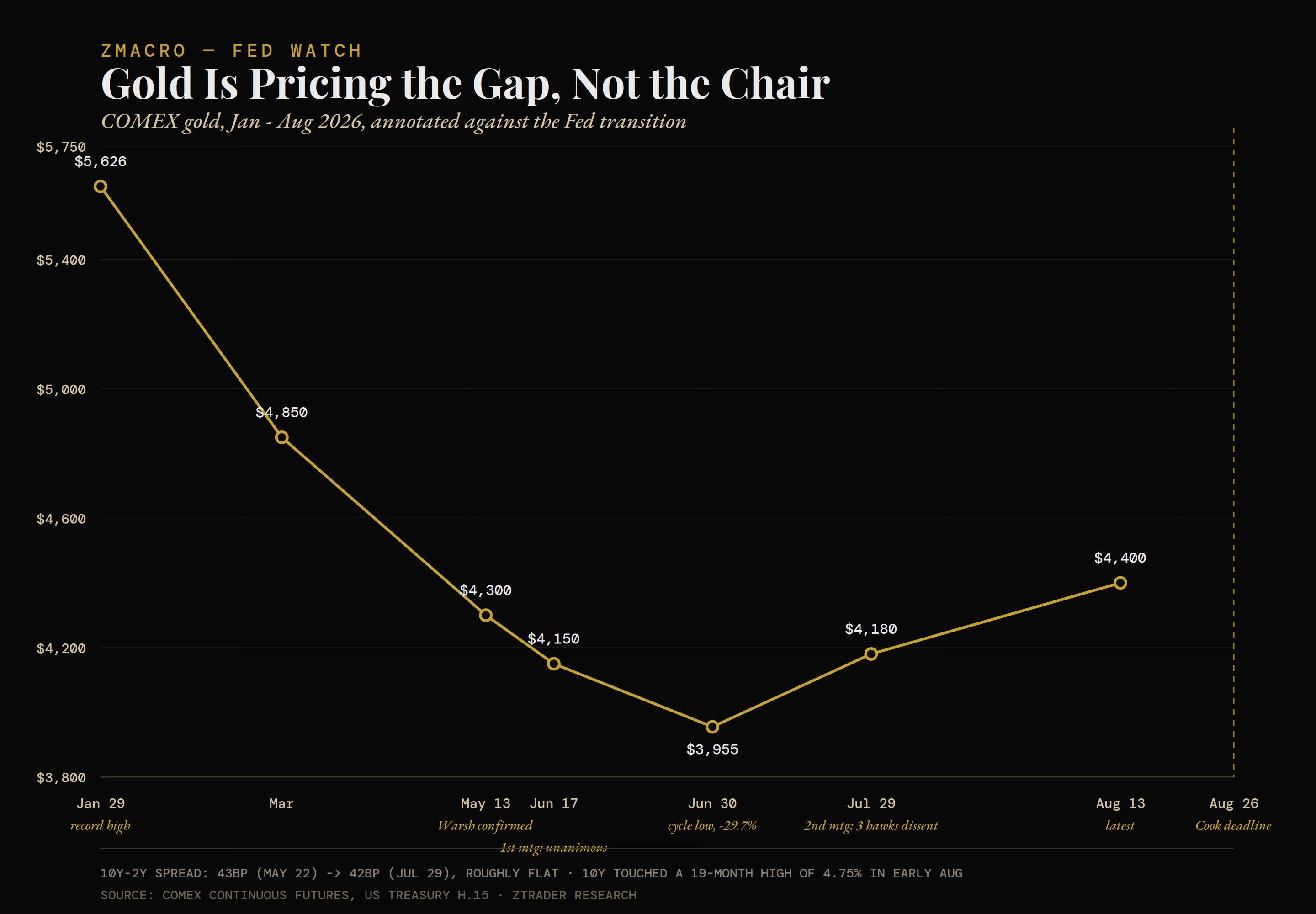Image resolution: width=1316 pixels, height=914 pixels.
Task: Click the $5,626 record high data point
Action: click(x=100, y=186)
